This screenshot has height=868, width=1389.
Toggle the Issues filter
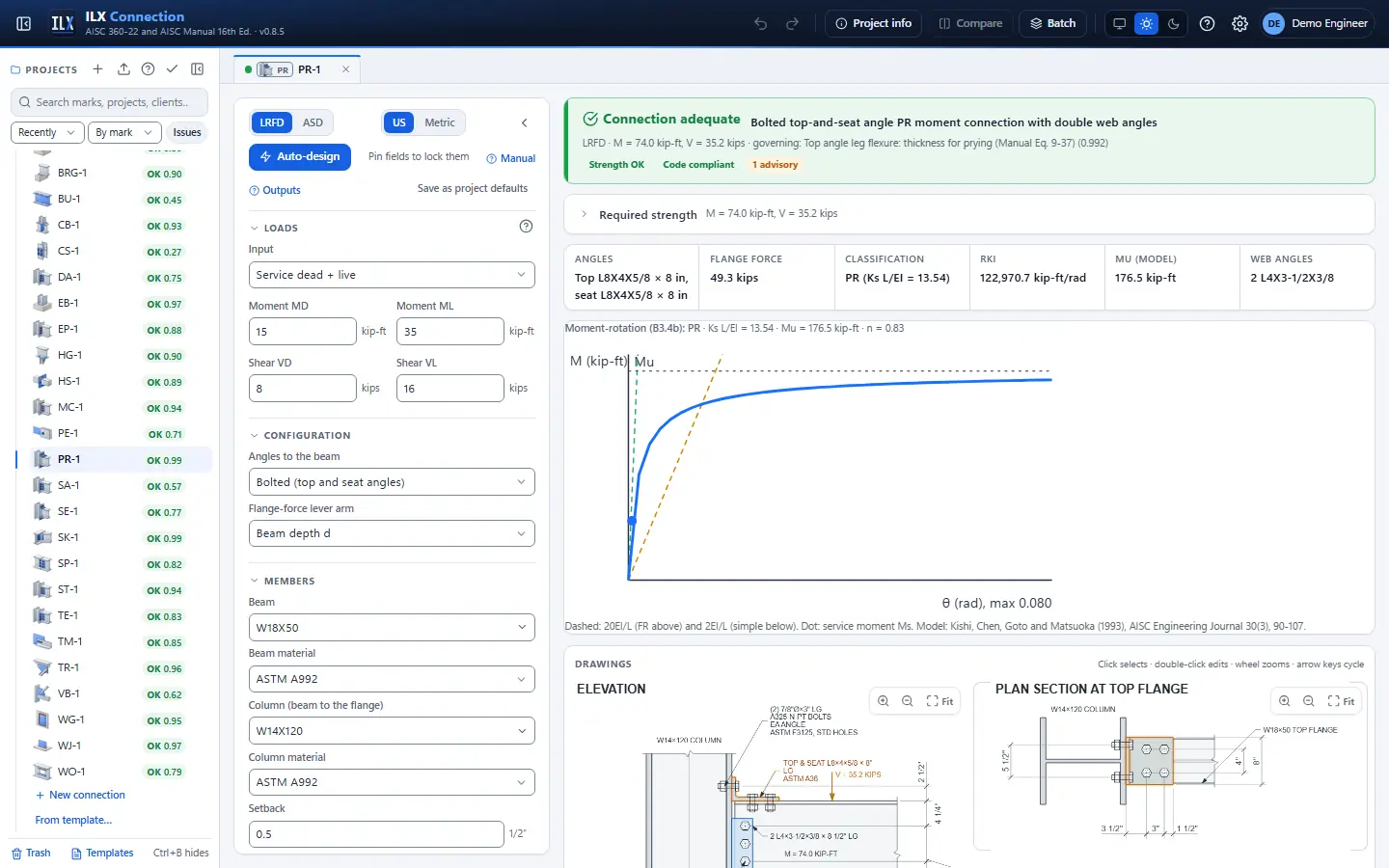(187, 132)
